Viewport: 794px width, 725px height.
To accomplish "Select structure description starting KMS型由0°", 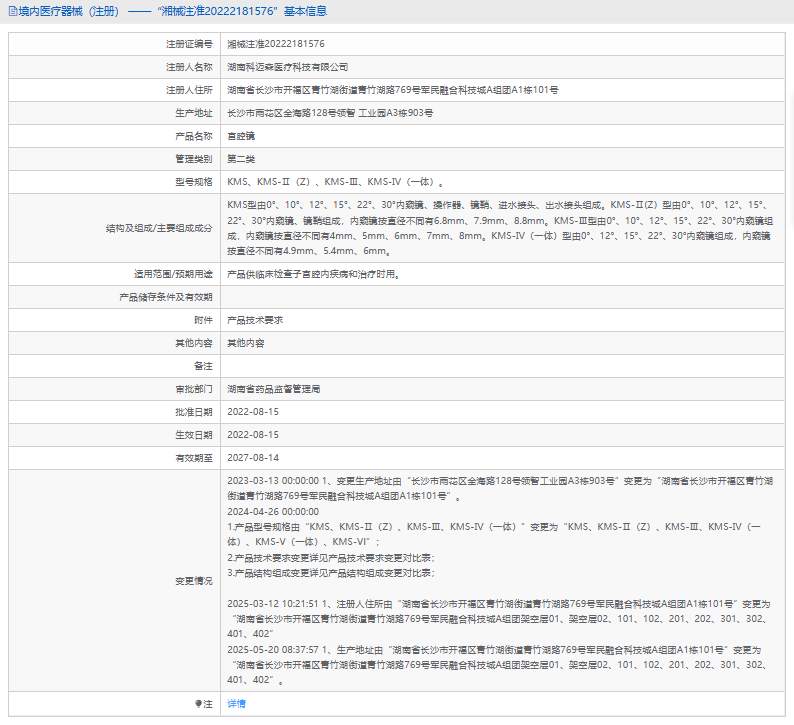I will 500,228.
